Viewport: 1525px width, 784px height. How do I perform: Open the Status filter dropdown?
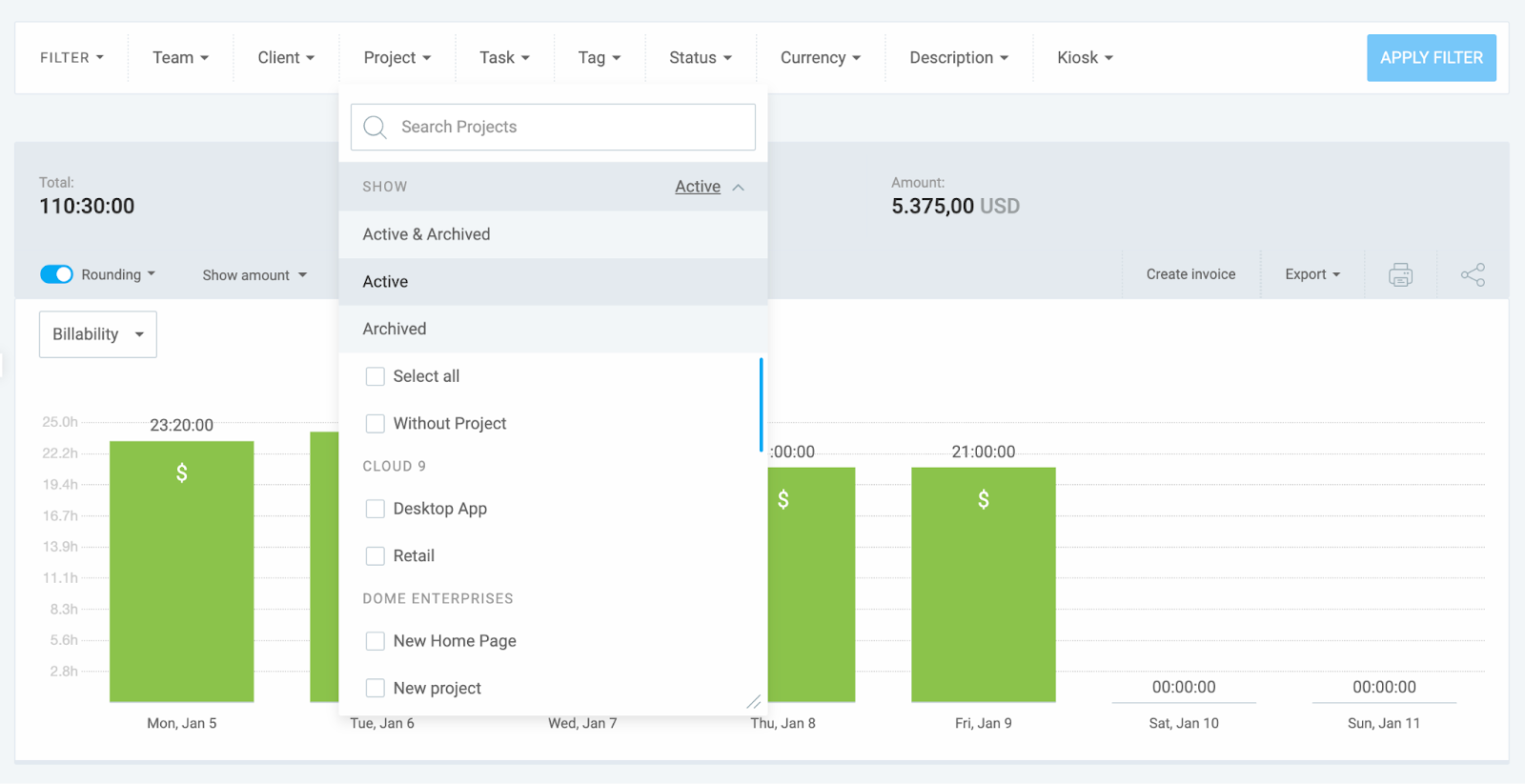point(701,58)
